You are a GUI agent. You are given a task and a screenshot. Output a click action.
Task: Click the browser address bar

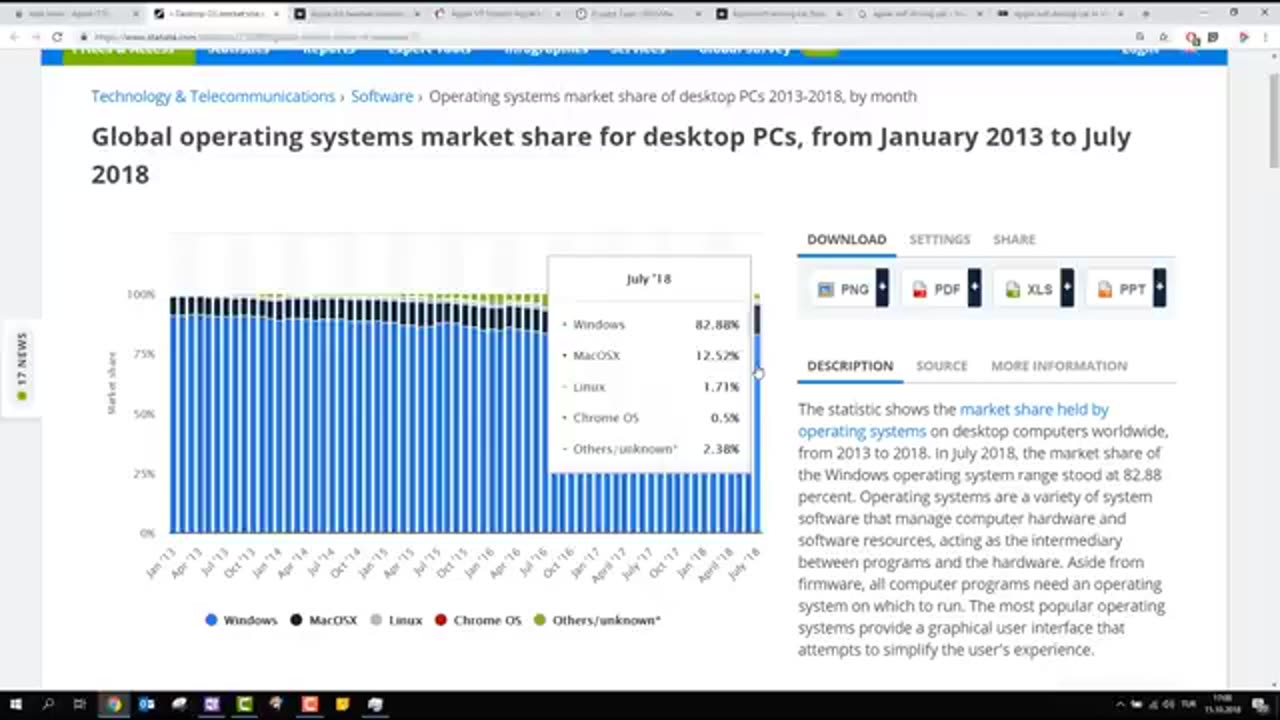pyautogui.click(x=600, y=37)
